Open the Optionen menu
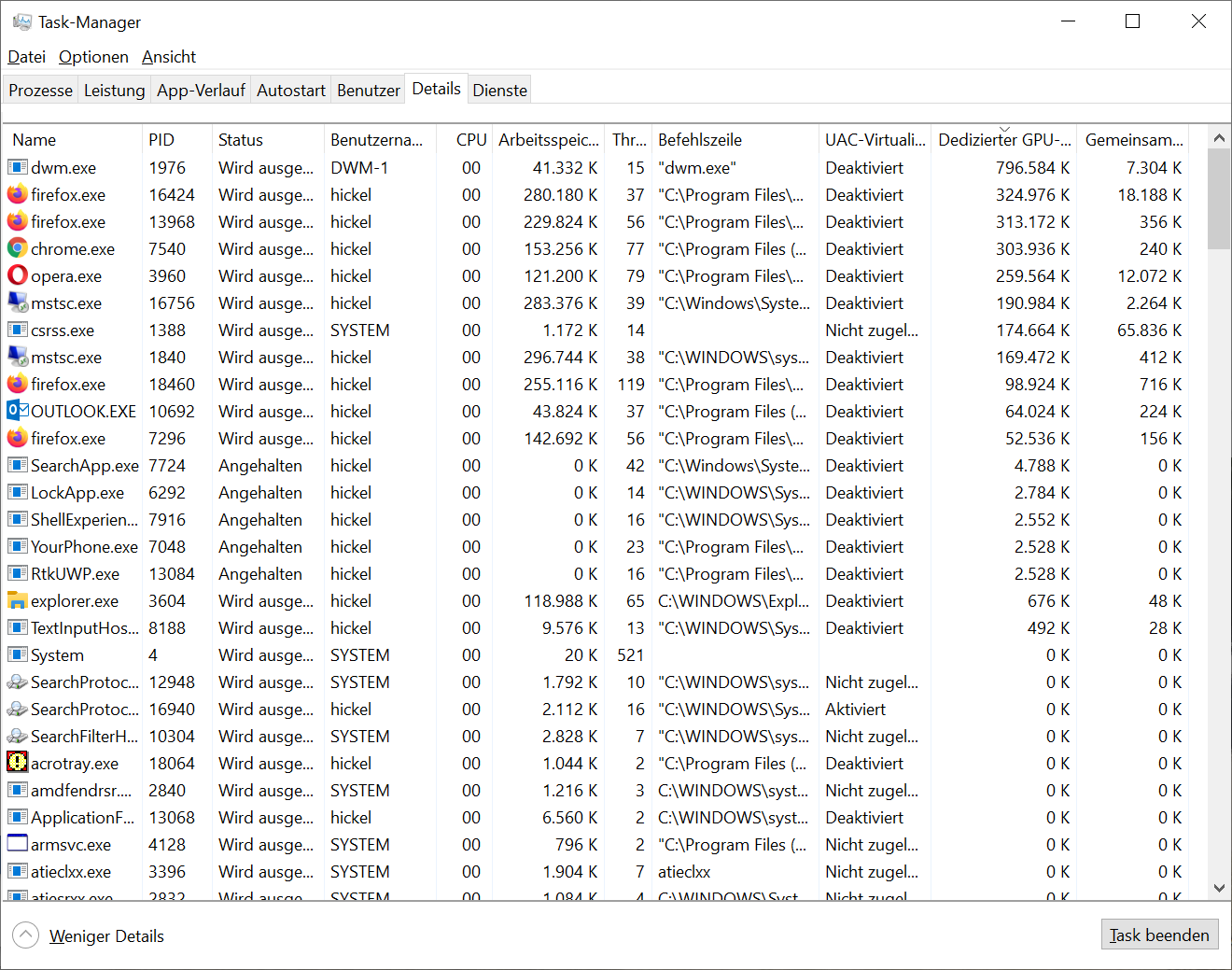The image size is (1232, 970). click(x=93, y=57)
